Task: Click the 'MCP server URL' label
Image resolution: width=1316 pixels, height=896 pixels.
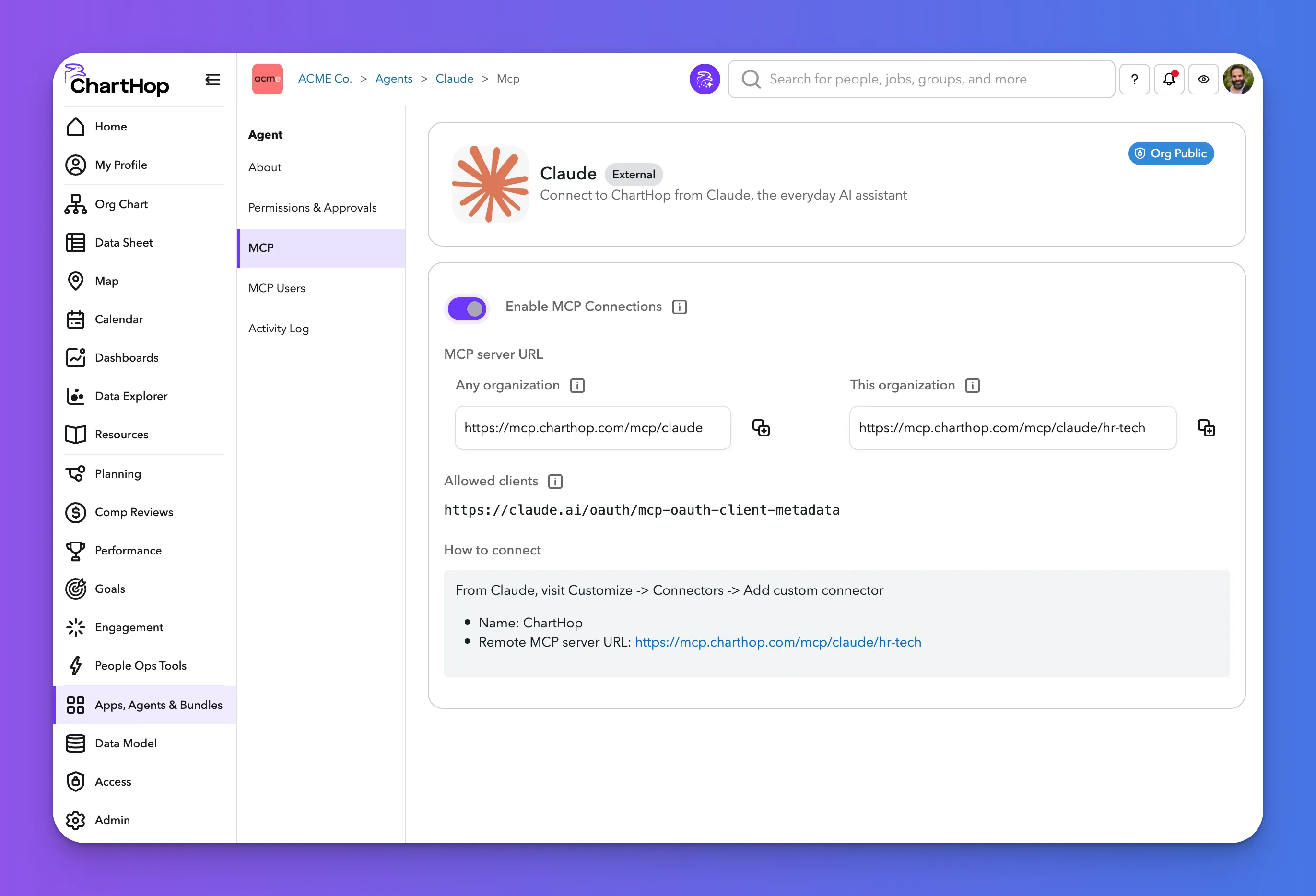Action: tap(493, 354)
